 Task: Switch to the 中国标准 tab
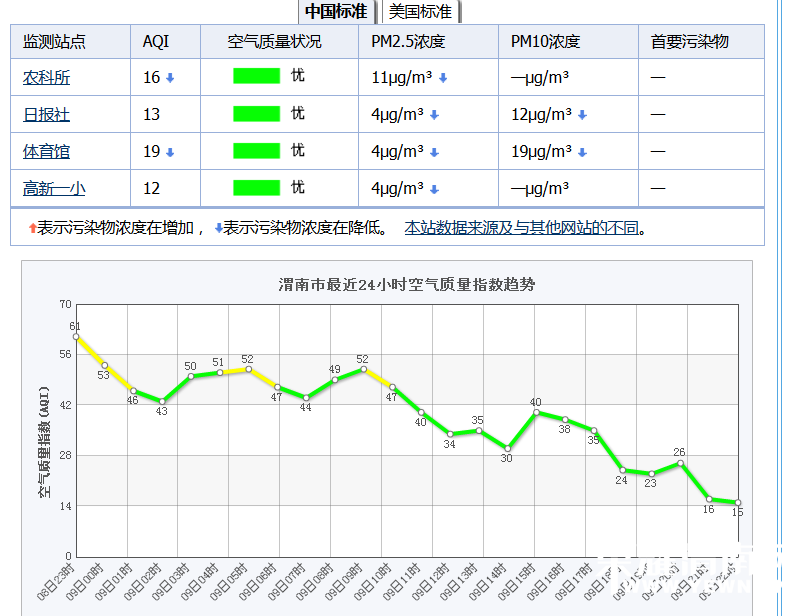pyautogui.click(x=336, y=11)
